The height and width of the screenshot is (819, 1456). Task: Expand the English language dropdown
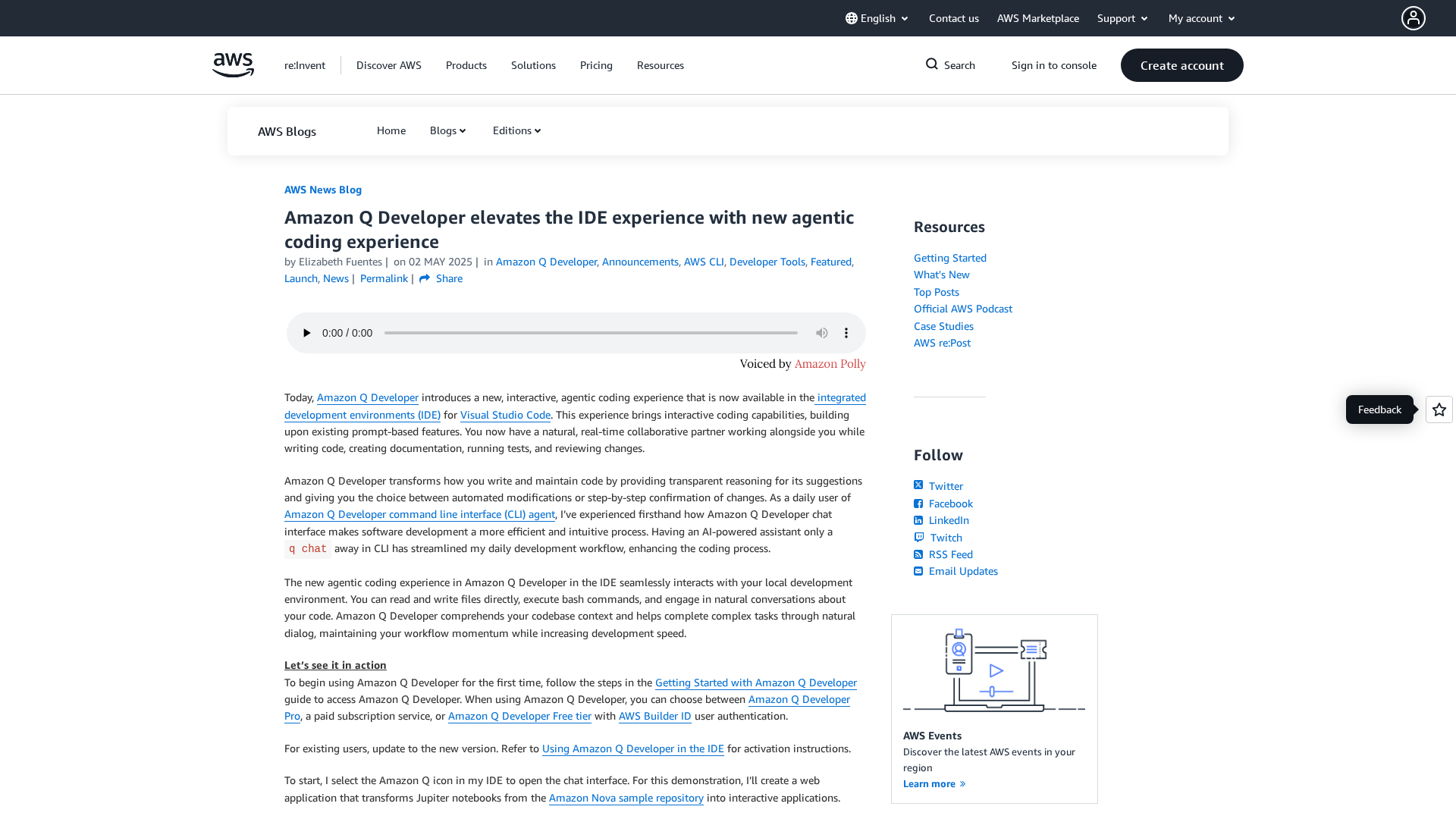coord(877,18)
